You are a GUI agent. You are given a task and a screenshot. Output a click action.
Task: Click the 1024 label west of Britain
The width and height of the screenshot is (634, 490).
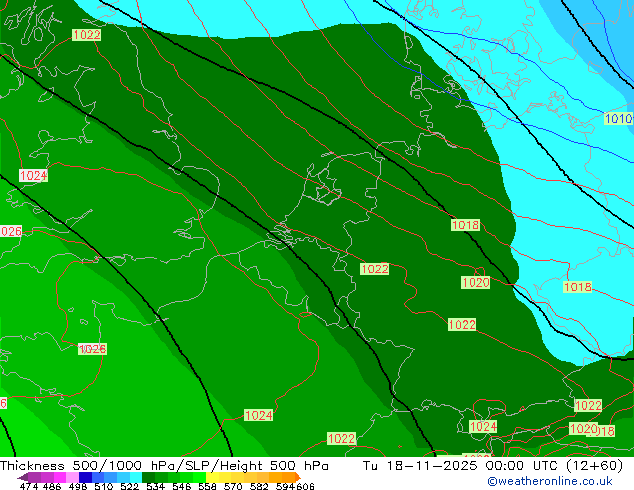click(x=34, y=175)
